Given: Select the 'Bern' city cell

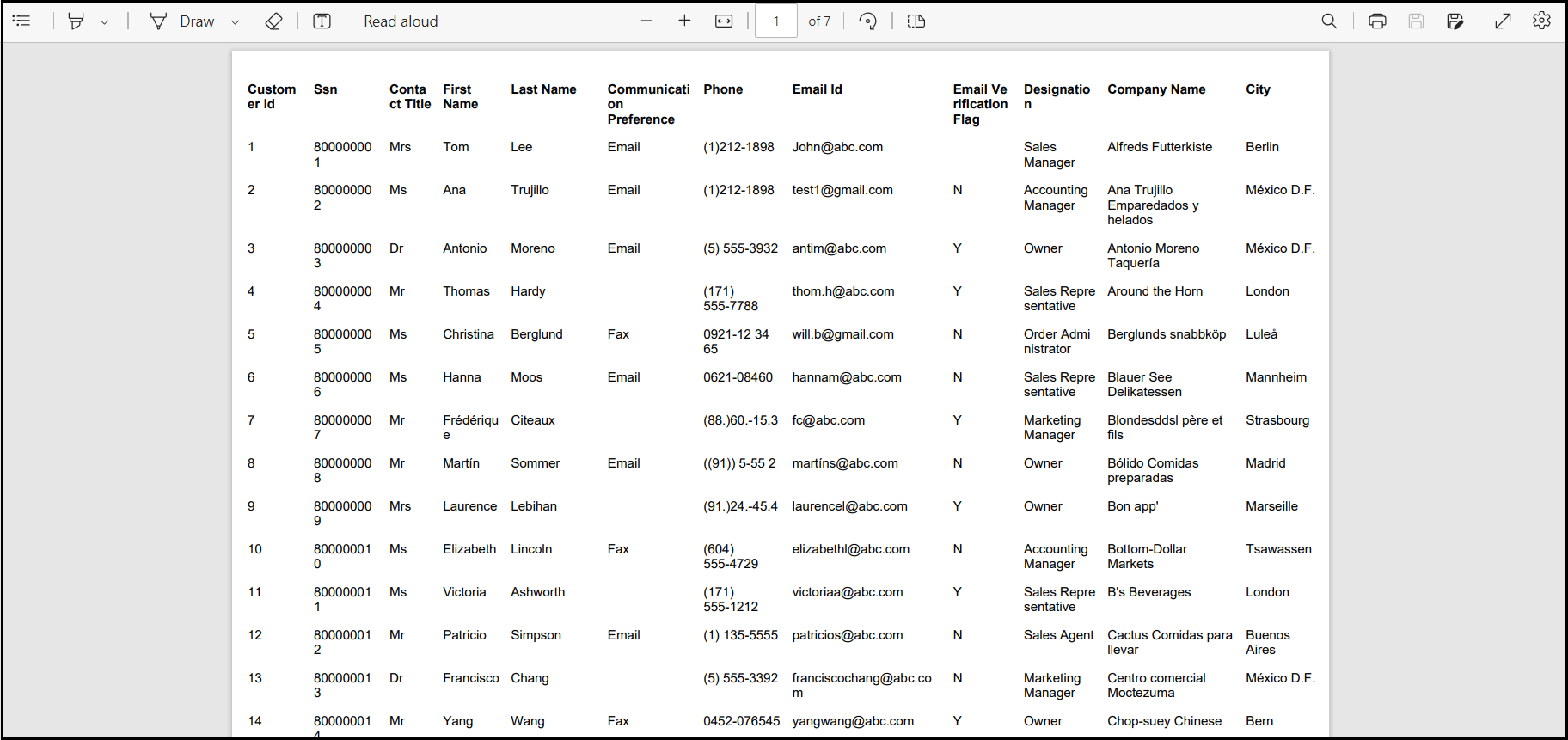Looking at the screenshot, I should 1259,721.
